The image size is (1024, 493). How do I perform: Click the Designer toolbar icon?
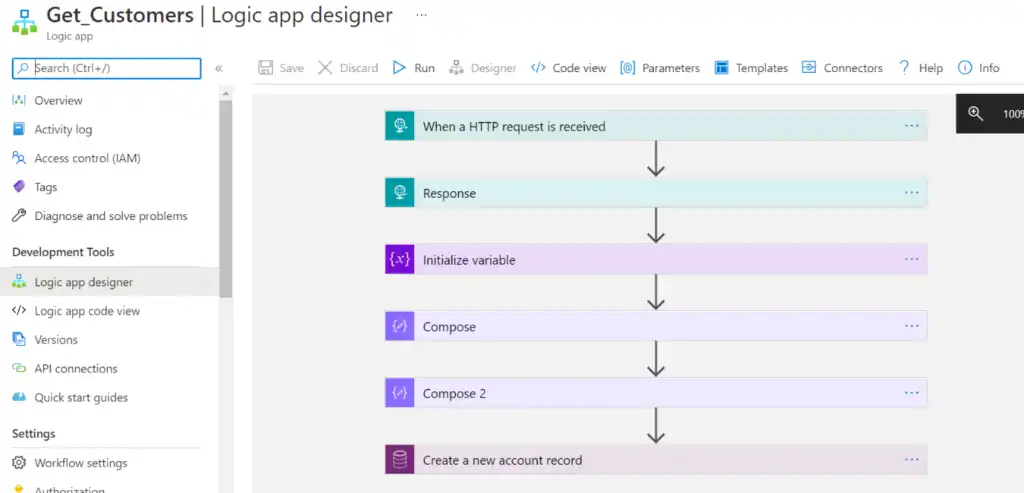(456, 68)
